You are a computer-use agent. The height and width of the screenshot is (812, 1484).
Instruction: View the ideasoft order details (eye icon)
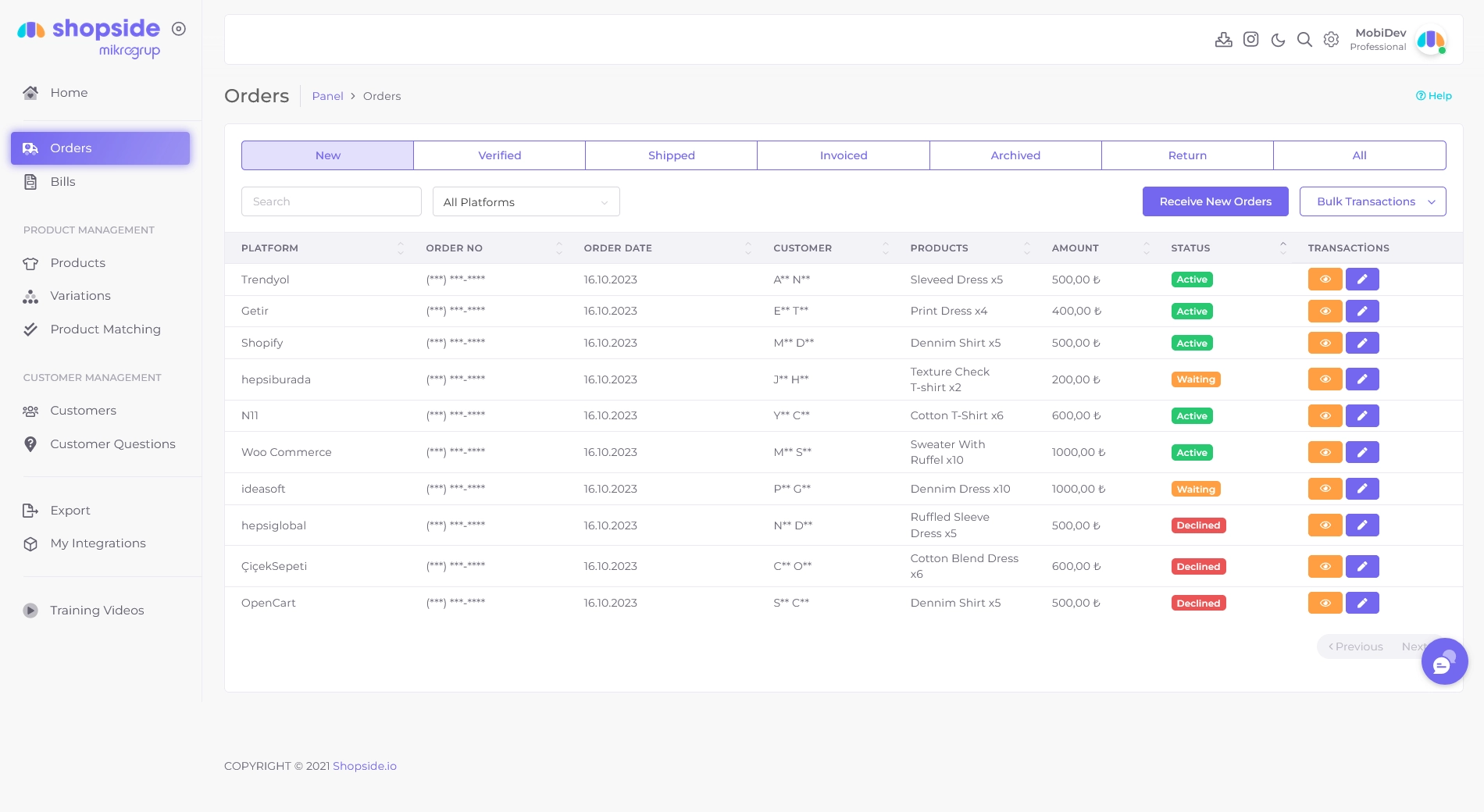click(x=1325, y=489)
